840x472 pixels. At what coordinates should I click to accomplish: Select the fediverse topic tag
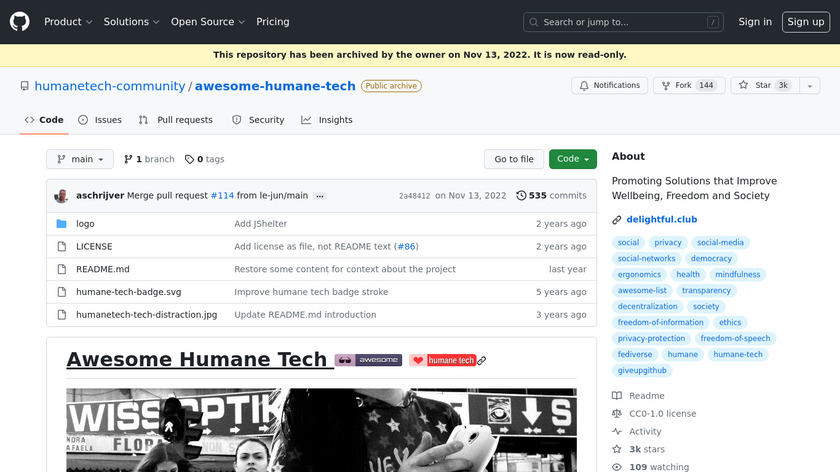click(x=635, y=355)
